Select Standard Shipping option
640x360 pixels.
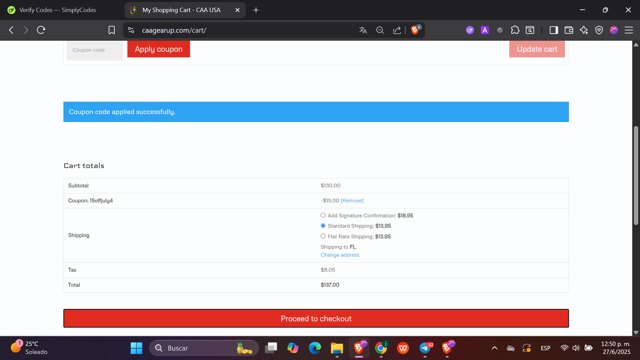[323, 226]
